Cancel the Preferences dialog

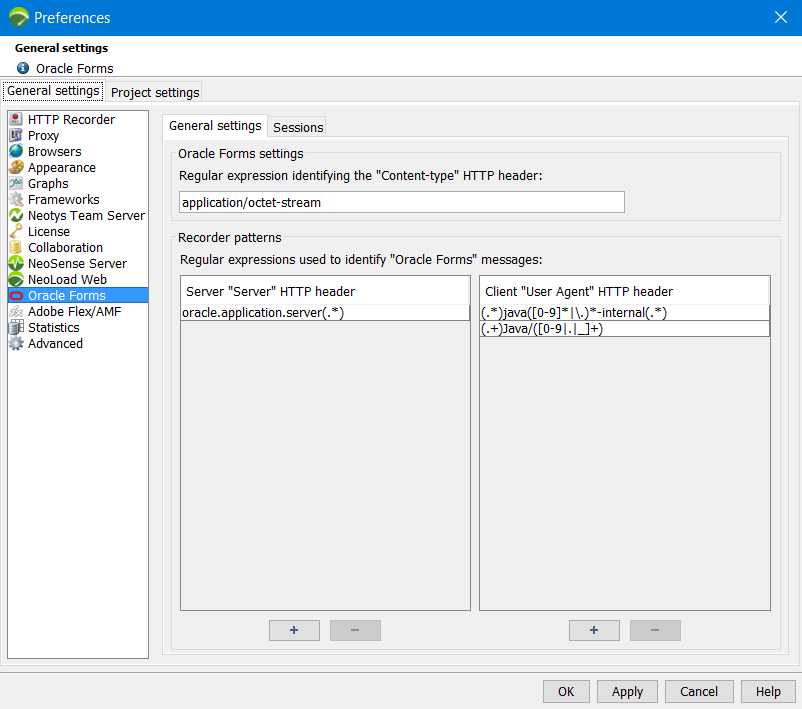coord(699,692)
